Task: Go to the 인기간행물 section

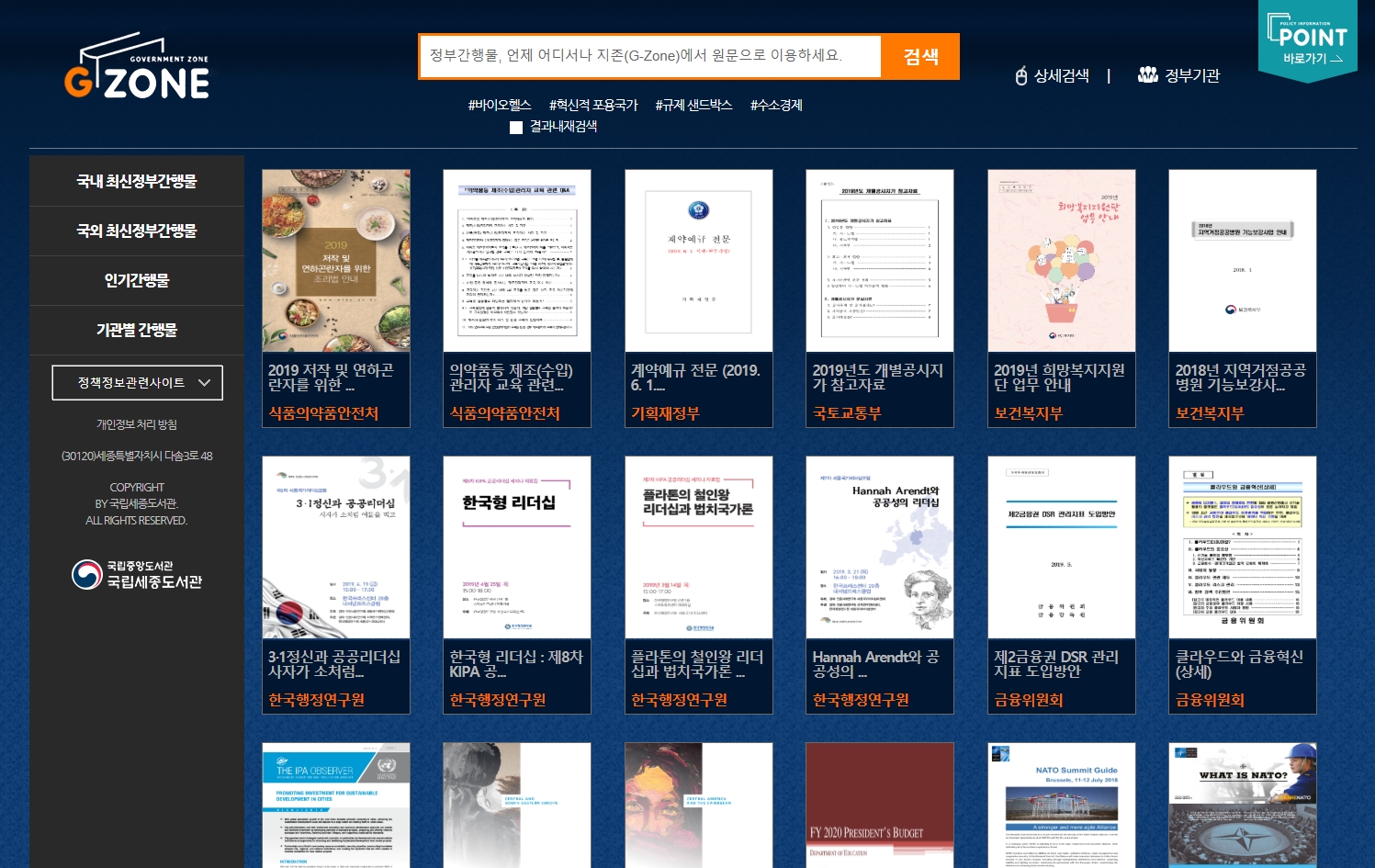Action: [x=137, y=281]
